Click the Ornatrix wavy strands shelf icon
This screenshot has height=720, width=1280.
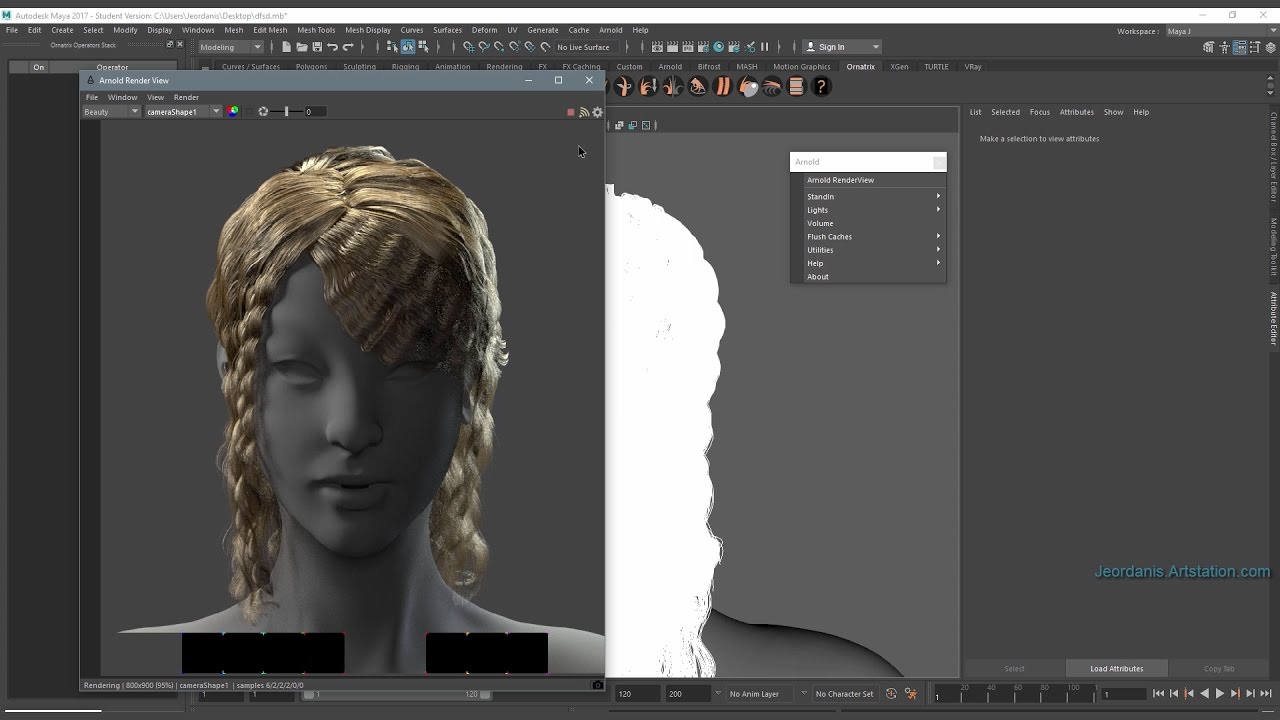(772, 87)
